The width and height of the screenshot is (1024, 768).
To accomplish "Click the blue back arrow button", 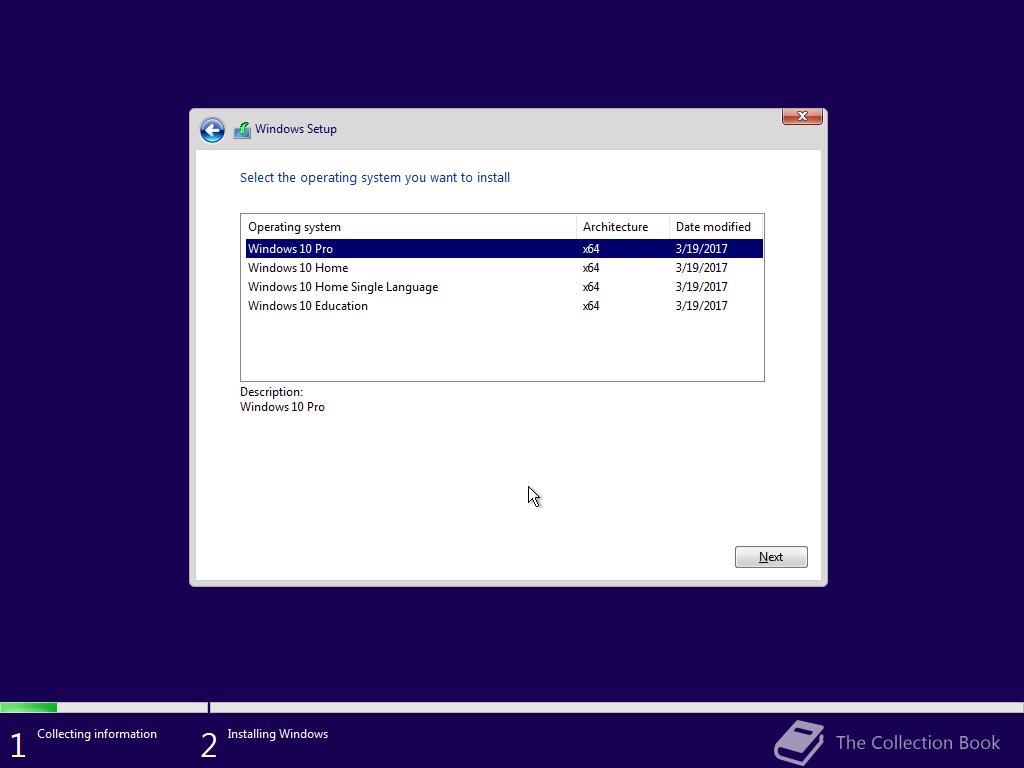I will (212, 130).
